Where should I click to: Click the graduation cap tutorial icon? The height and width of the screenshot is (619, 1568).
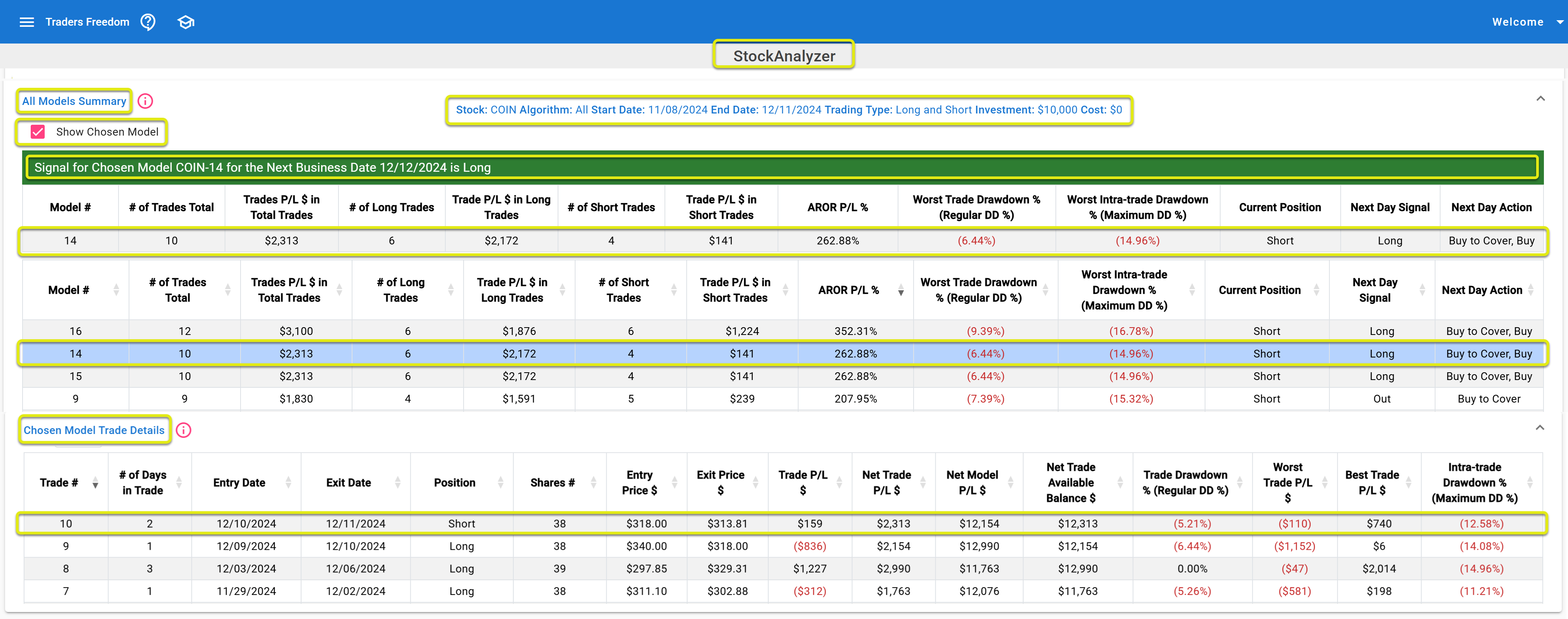(x=186, y=22)
